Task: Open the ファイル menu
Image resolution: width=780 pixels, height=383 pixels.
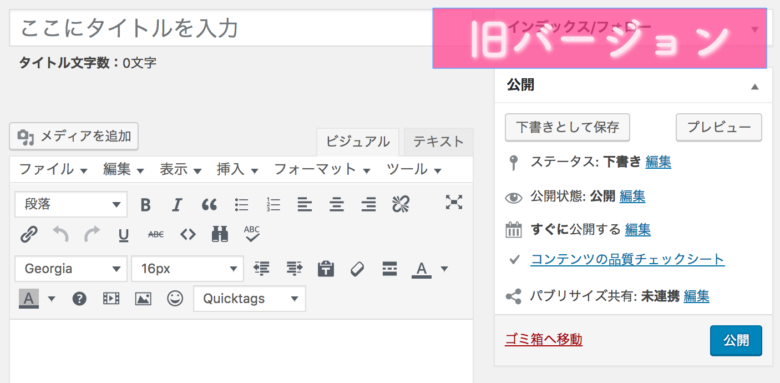Action: point(53,170)
